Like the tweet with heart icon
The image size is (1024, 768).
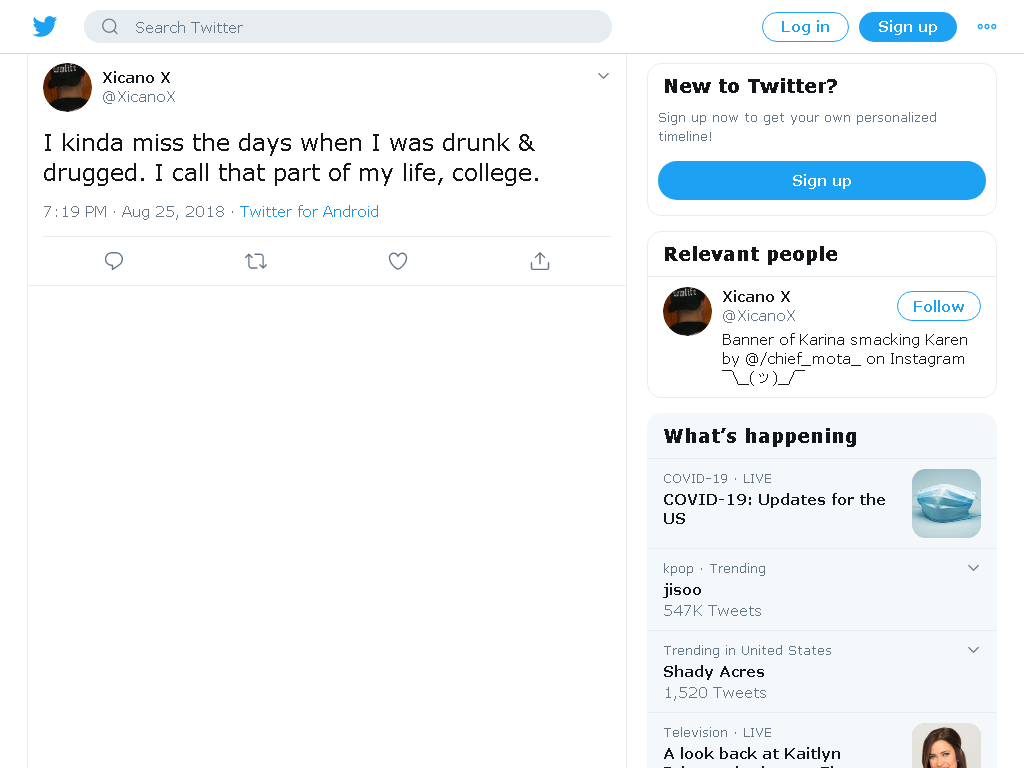[x=398, y=261]
